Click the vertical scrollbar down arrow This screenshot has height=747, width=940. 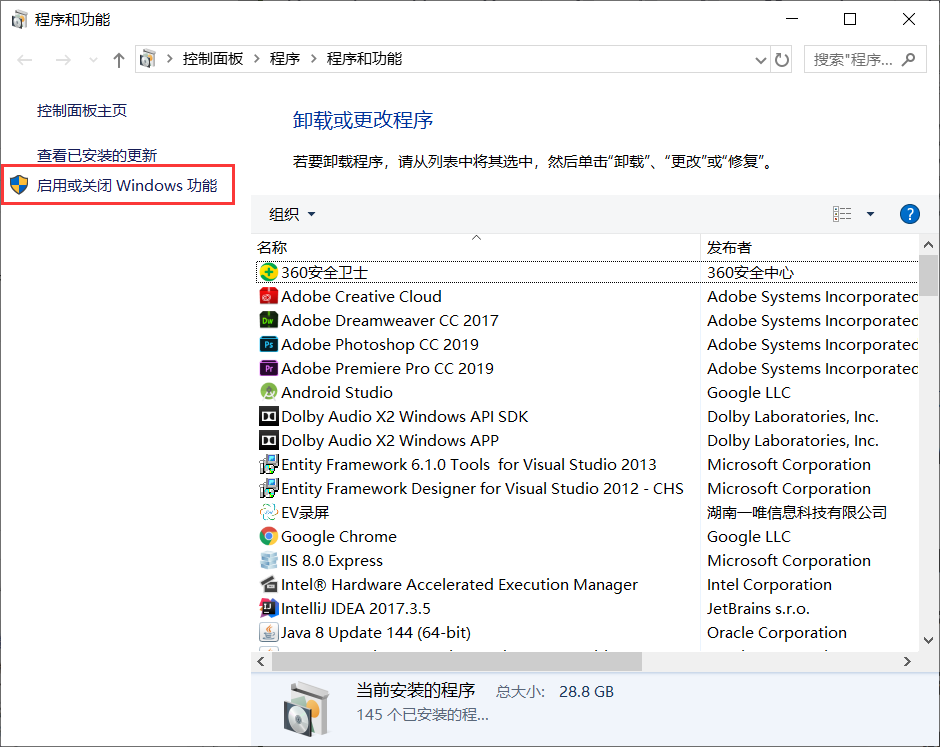(928, 640)
